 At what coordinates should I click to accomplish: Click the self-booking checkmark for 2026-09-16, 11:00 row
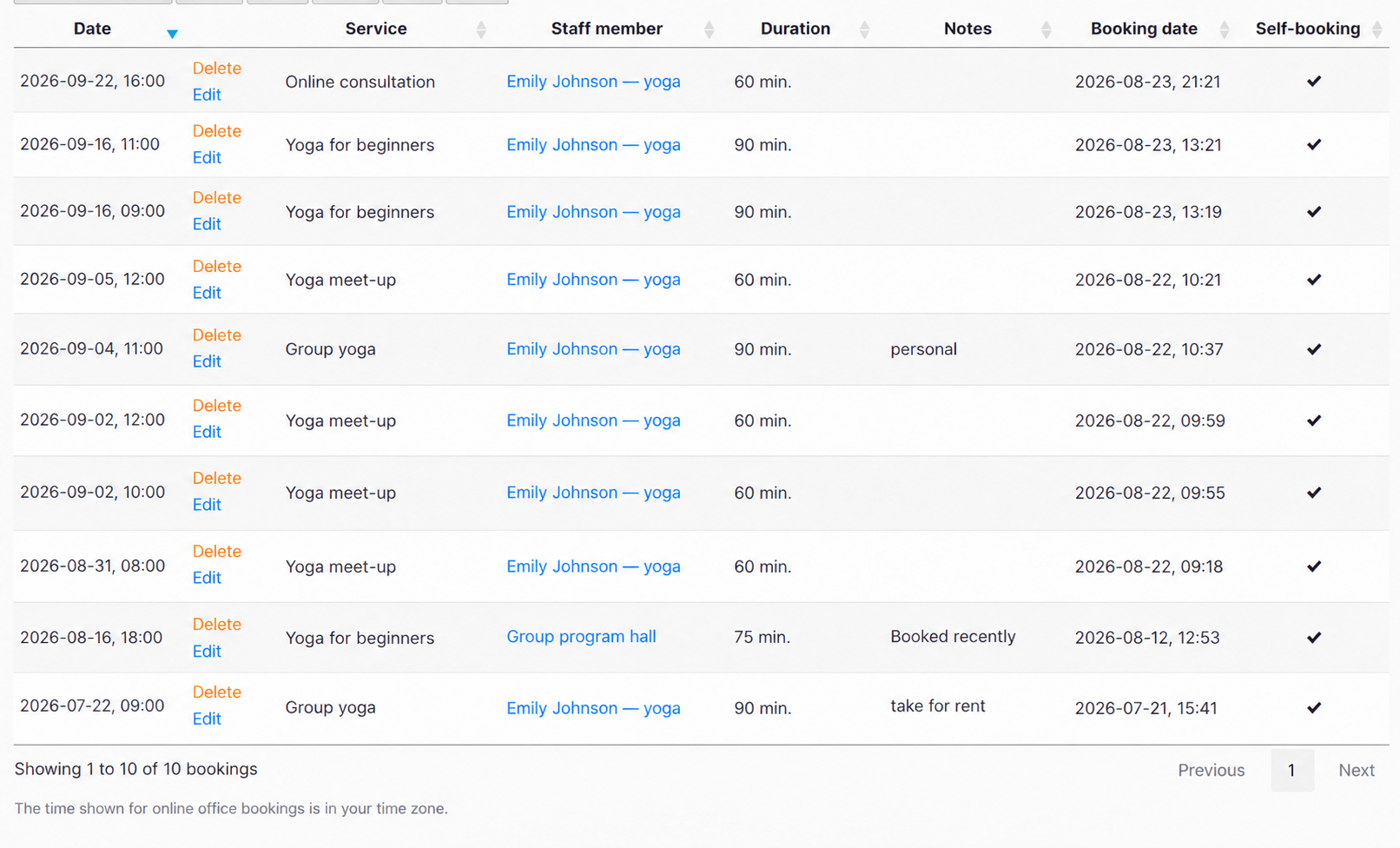point(1314,144)
